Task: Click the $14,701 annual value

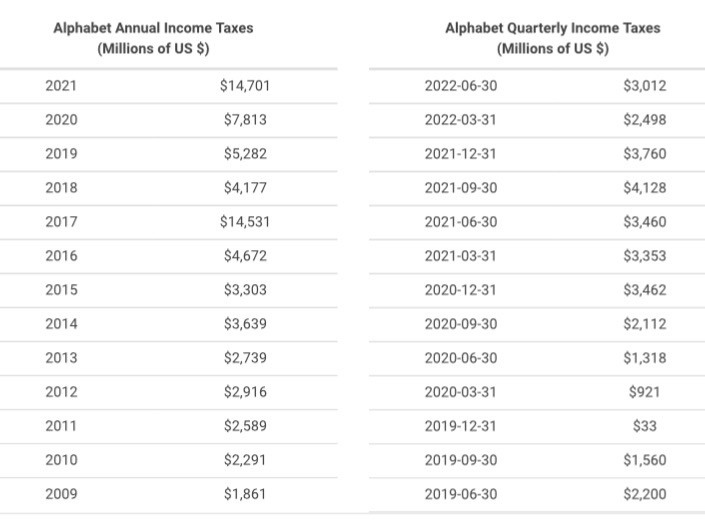Action: coord(245,85)
